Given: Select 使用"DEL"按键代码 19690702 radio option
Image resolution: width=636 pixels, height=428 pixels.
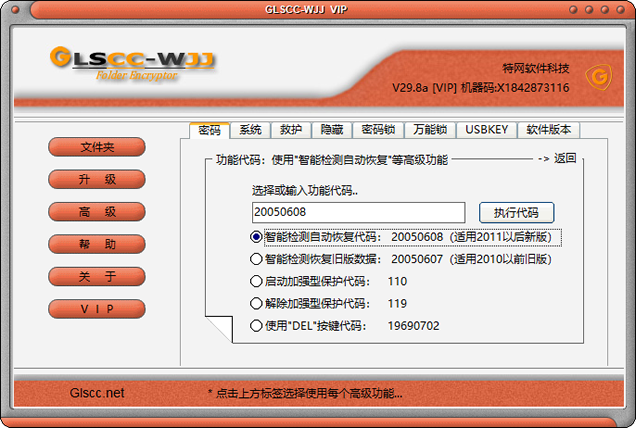Looking at the screenshot, I should click(345, 326).
